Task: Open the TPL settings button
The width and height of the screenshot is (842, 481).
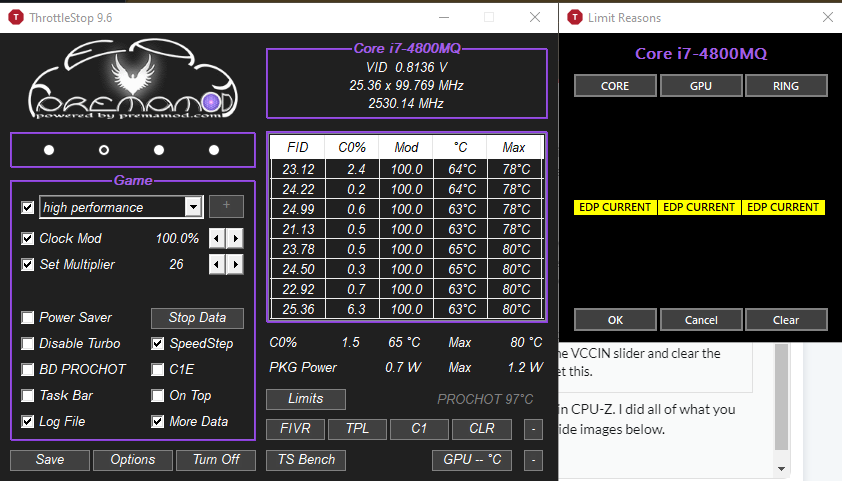Action: click(358, 429)
